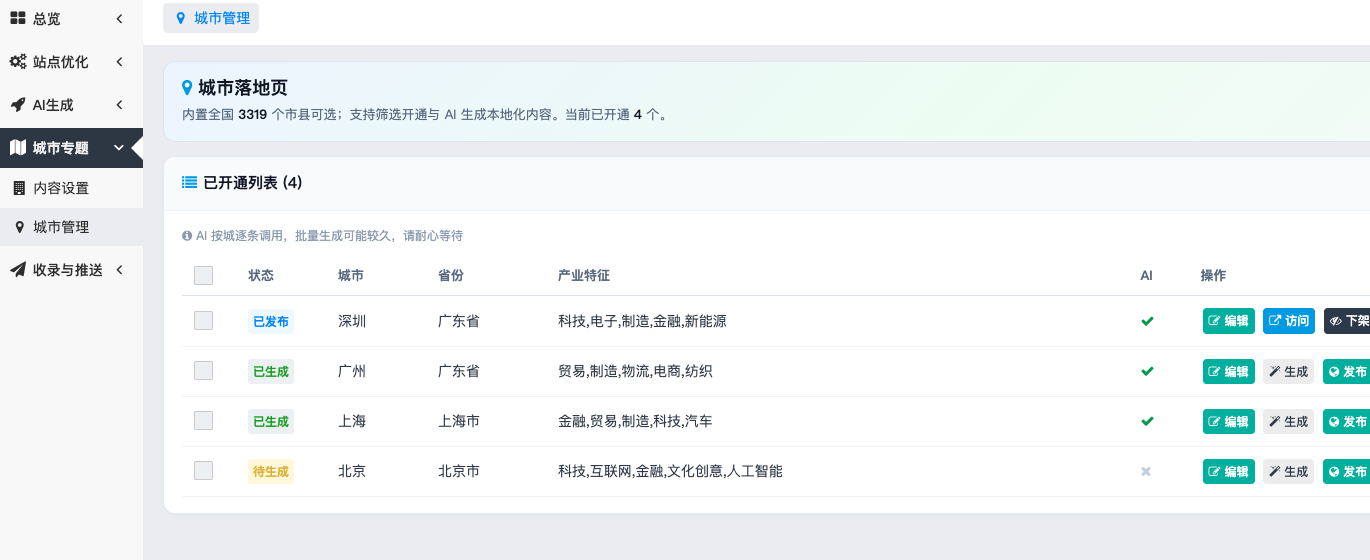Click the green AI checkmark in 深圳 row
Image resolution: width=1370 pixels, height=560 pixels.
pyautogui.click(x=1147, y=321)
